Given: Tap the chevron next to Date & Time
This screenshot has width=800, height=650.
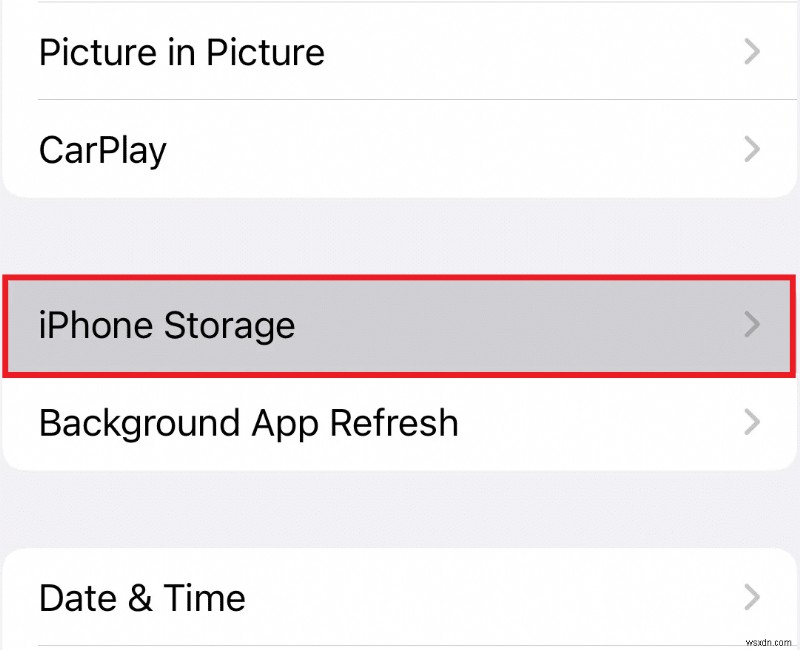Looking at the screenshot, I should pos(751,597).
